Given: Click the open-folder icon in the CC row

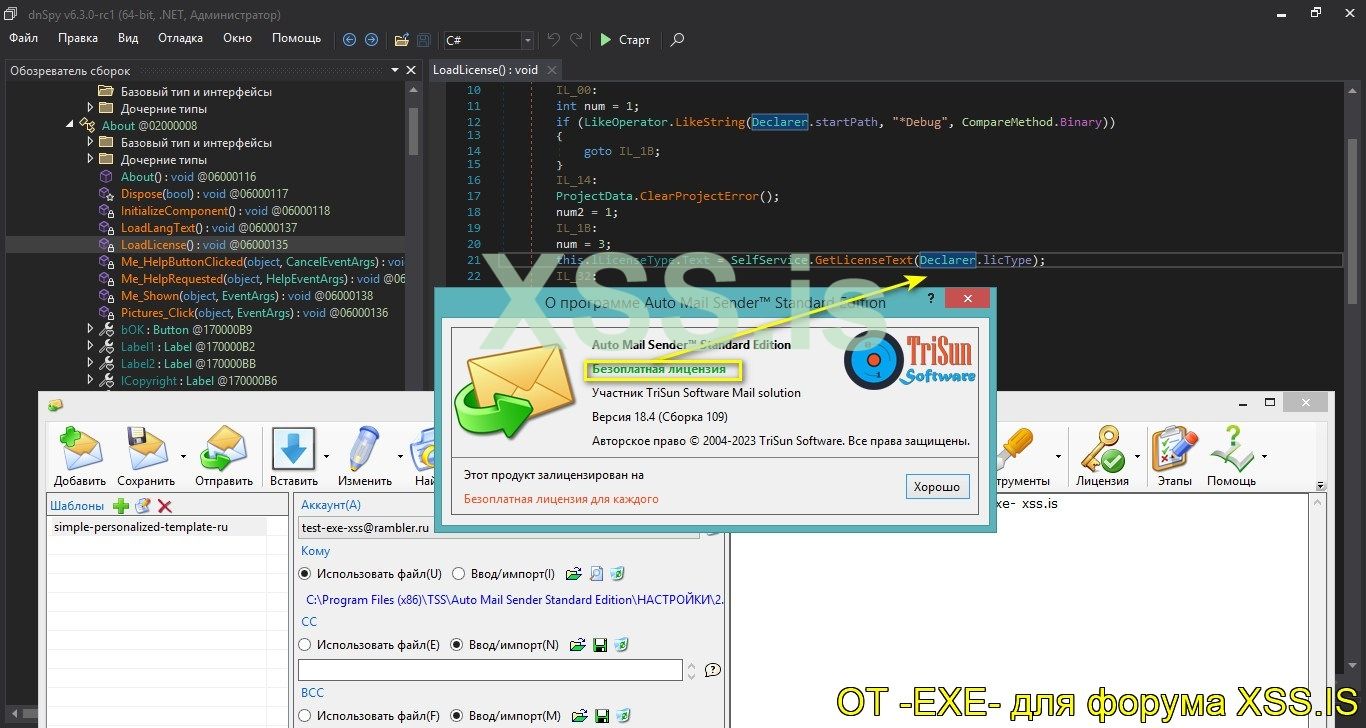Looking at the screenshot, I should [578, 645].
